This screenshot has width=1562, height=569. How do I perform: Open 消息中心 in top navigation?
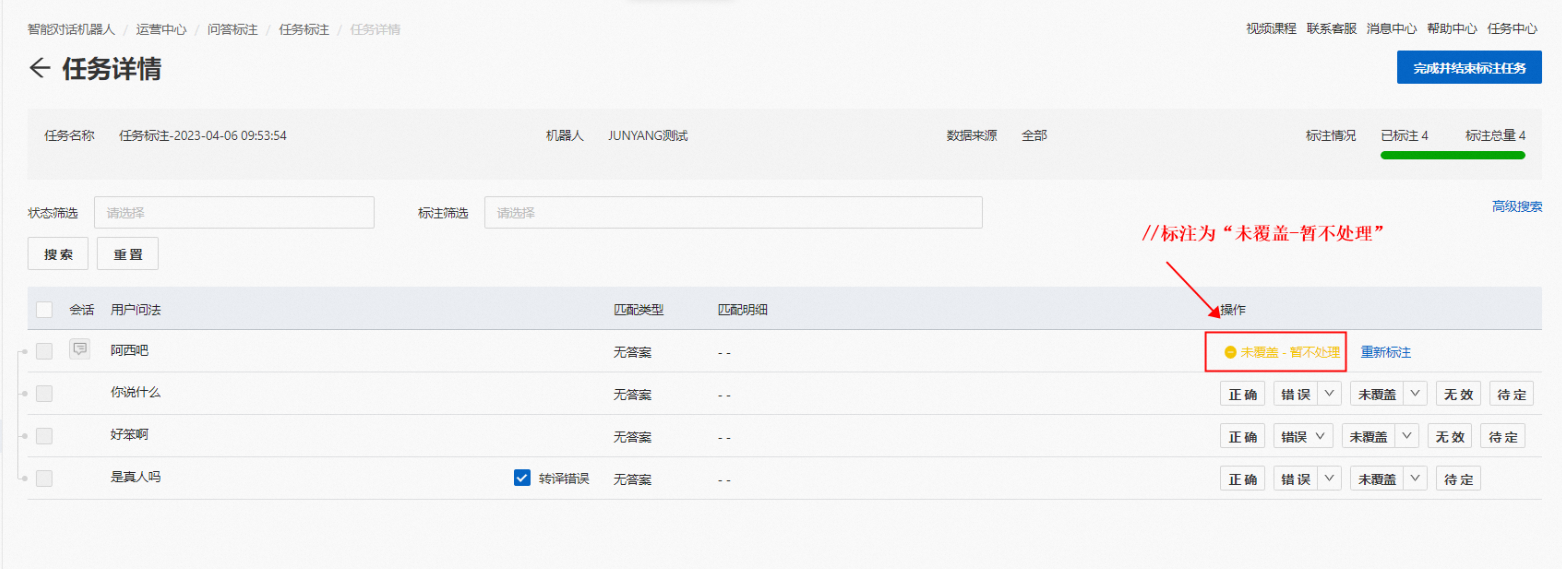[1392, 29]
